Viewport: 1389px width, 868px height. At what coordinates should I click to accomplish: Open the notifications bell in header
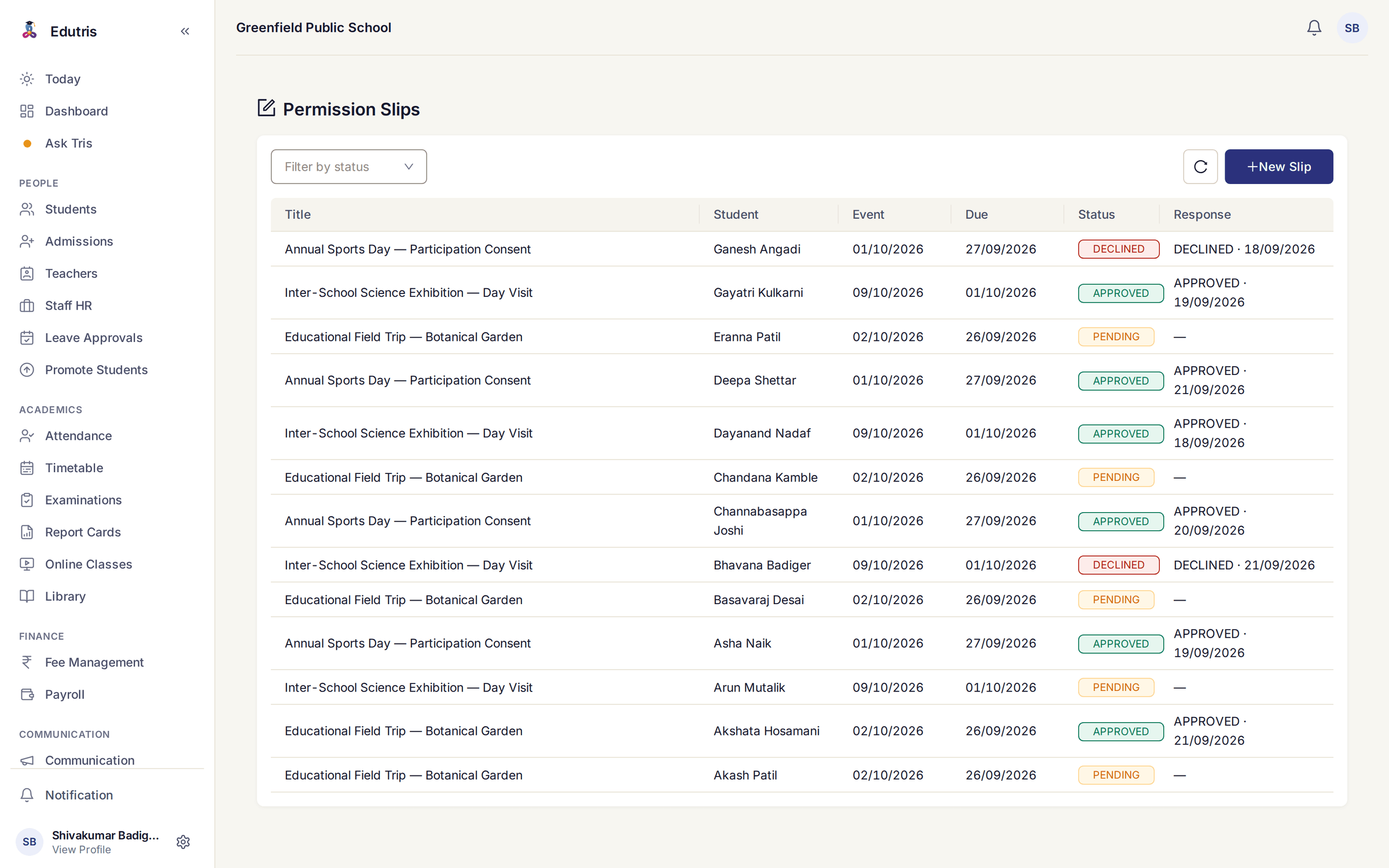(x=1314, y=28)
